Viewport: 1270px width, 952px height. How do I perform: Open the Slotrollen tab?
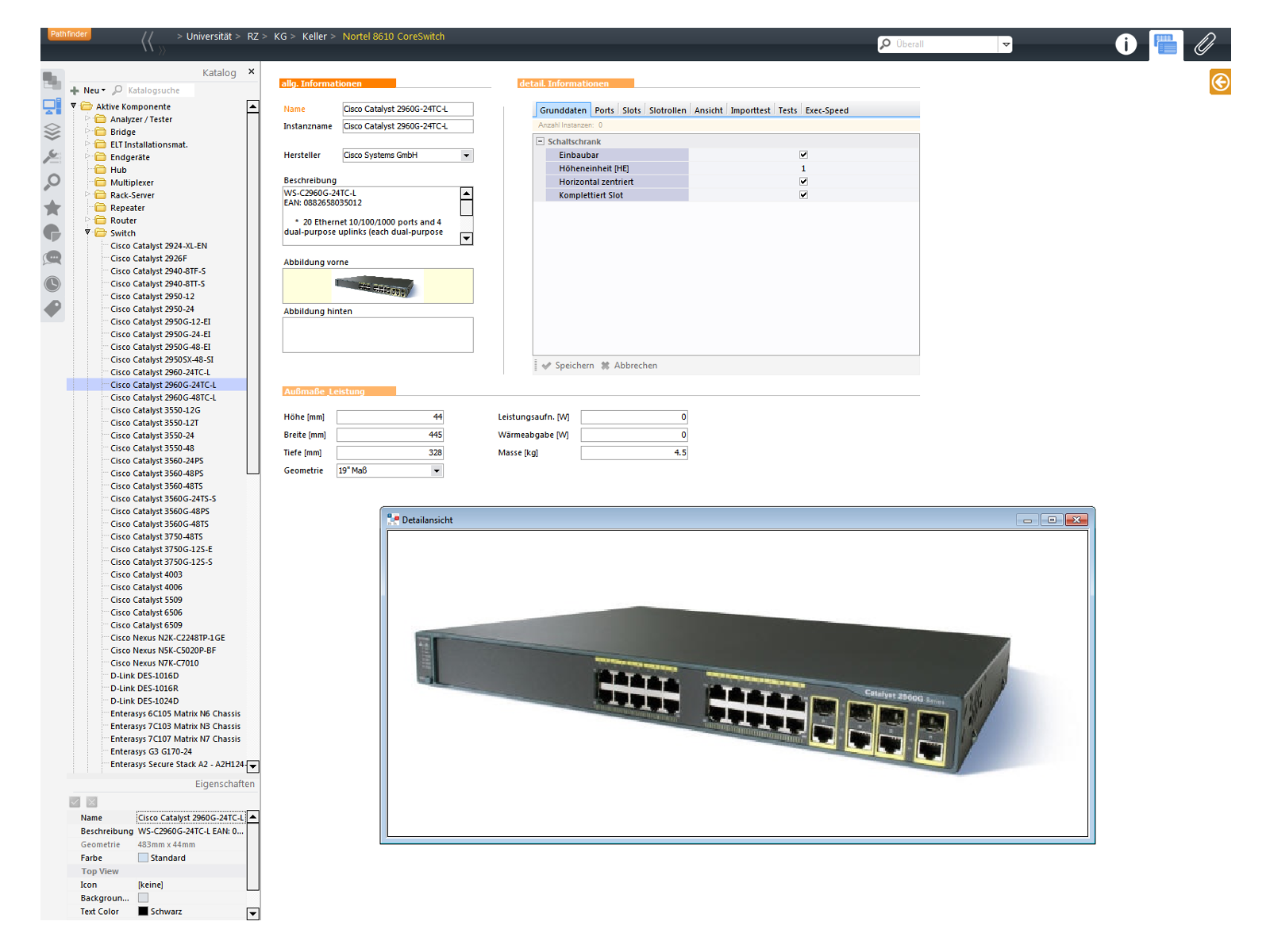668,110
